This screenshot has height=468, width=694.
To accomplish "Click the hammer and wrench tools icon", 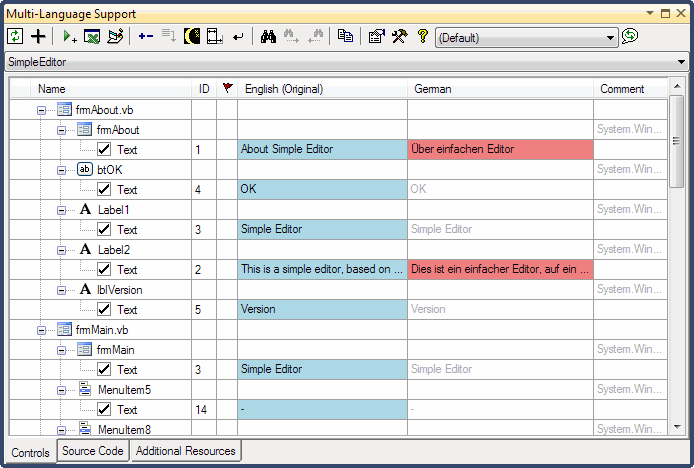I will [x=399, y=37].
